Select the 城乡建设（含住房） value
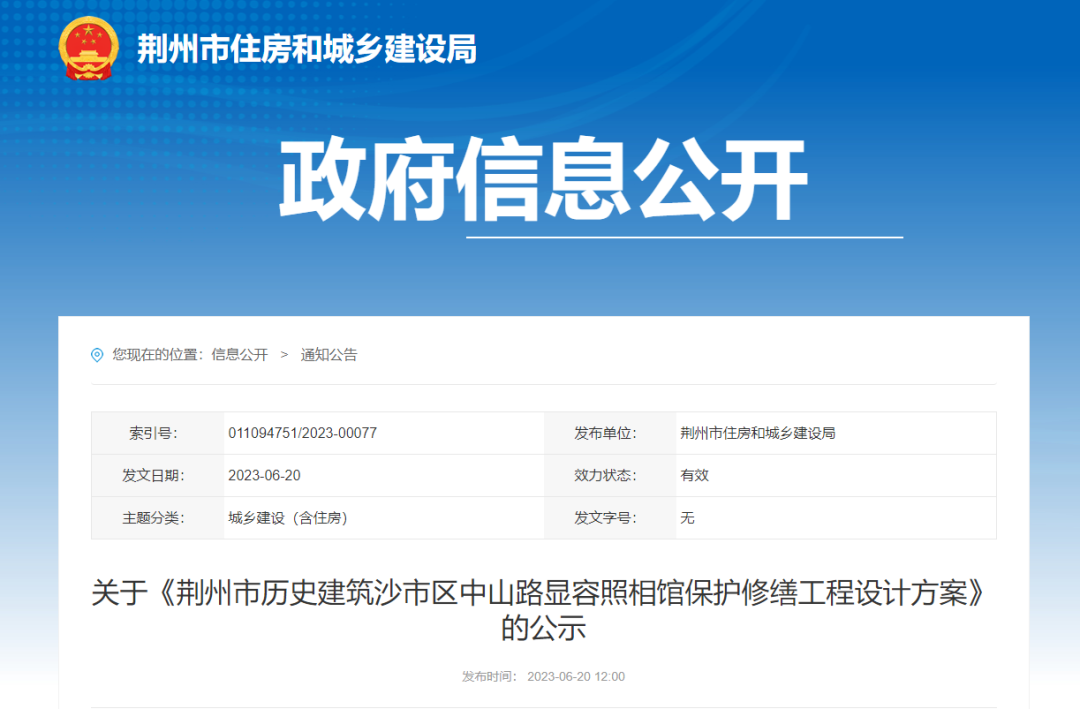This screenshot has height=709, width=1080. (x=288, y=518)
